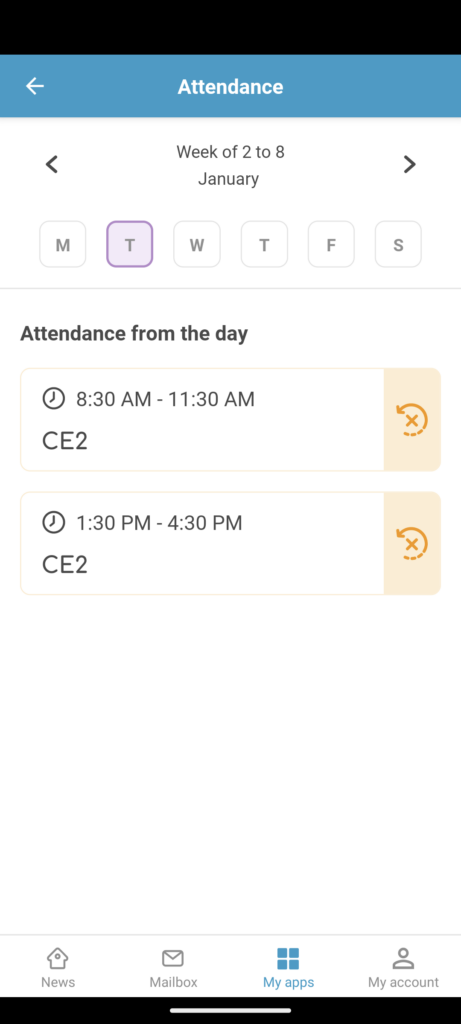The height and width of the screenshot is (1024, 461).
Task: Open the News tab
Action: pos(58,968)
